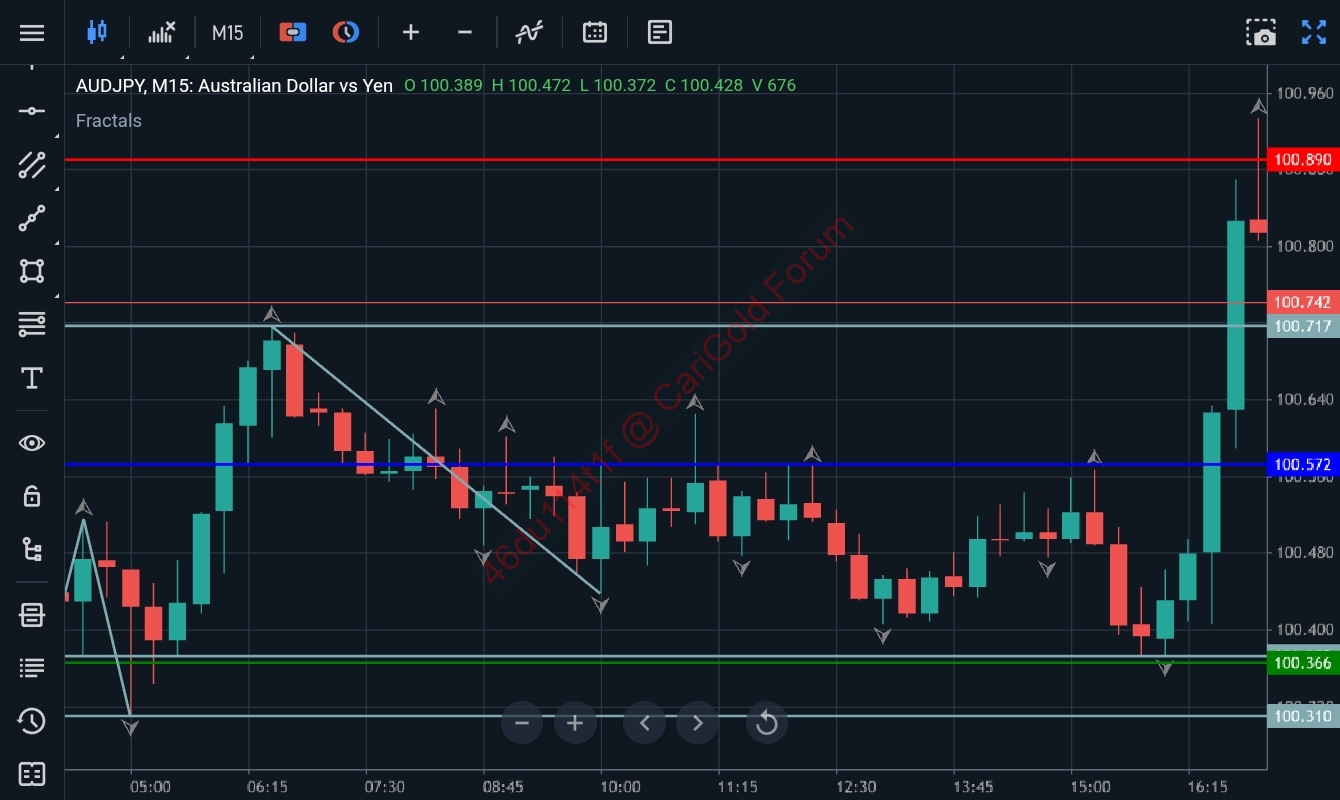
Task: Click the AUDJPY, M15 symbol title
Action: (234, 85)
